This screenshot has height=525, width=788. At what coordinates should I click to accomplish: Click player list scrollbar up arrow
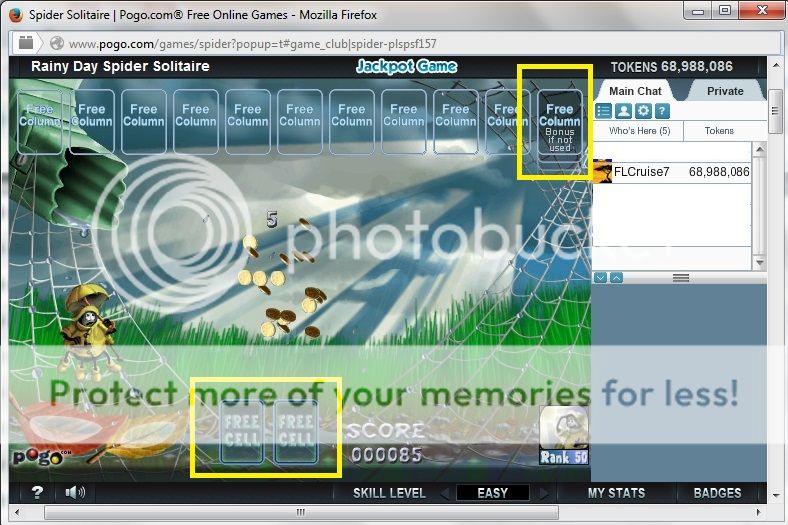click(x=759, y=149)
